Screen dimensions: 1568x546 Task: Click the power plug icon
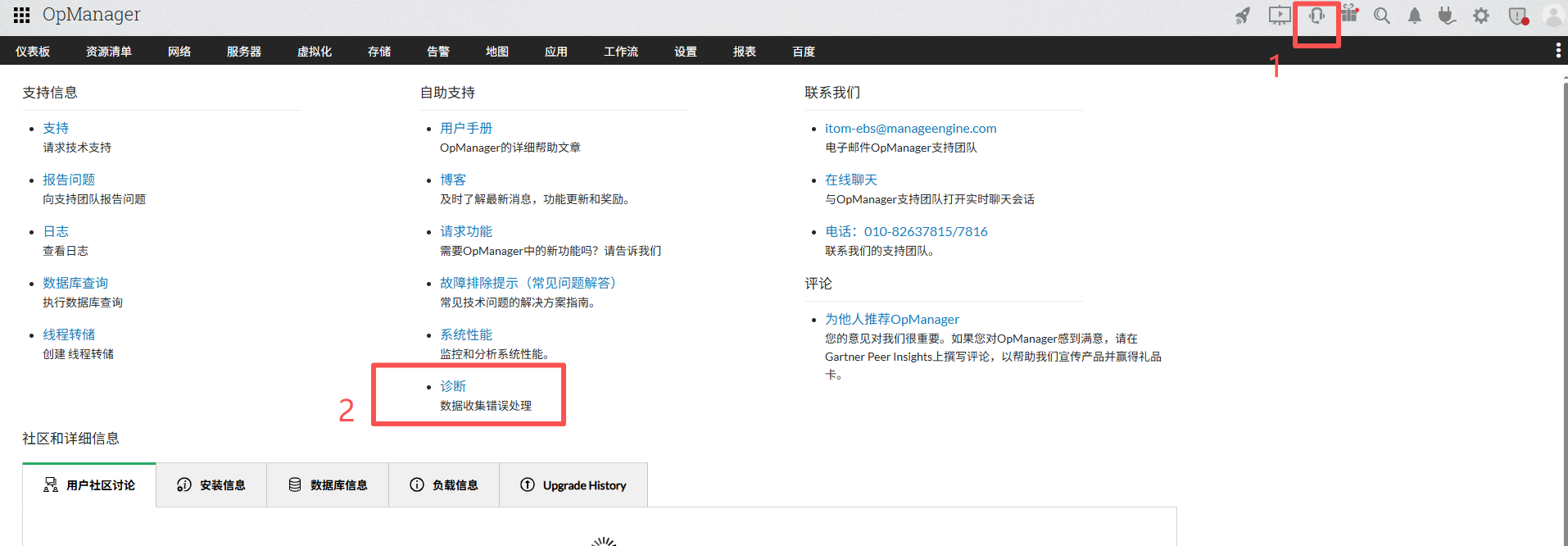pos(1447,16)
